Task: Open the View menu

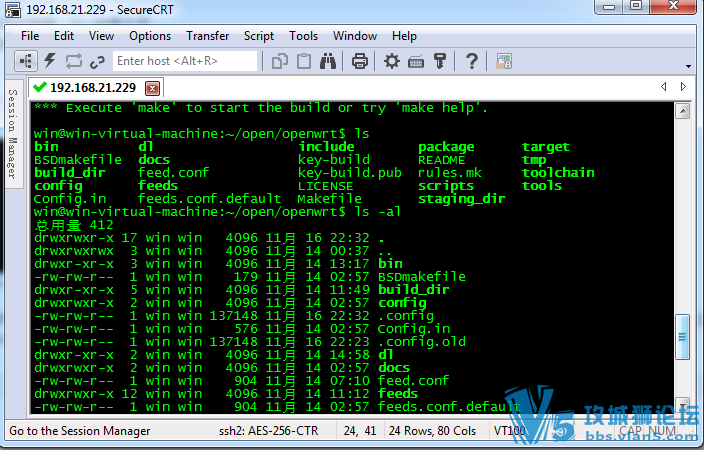Action: coord(101,36)
